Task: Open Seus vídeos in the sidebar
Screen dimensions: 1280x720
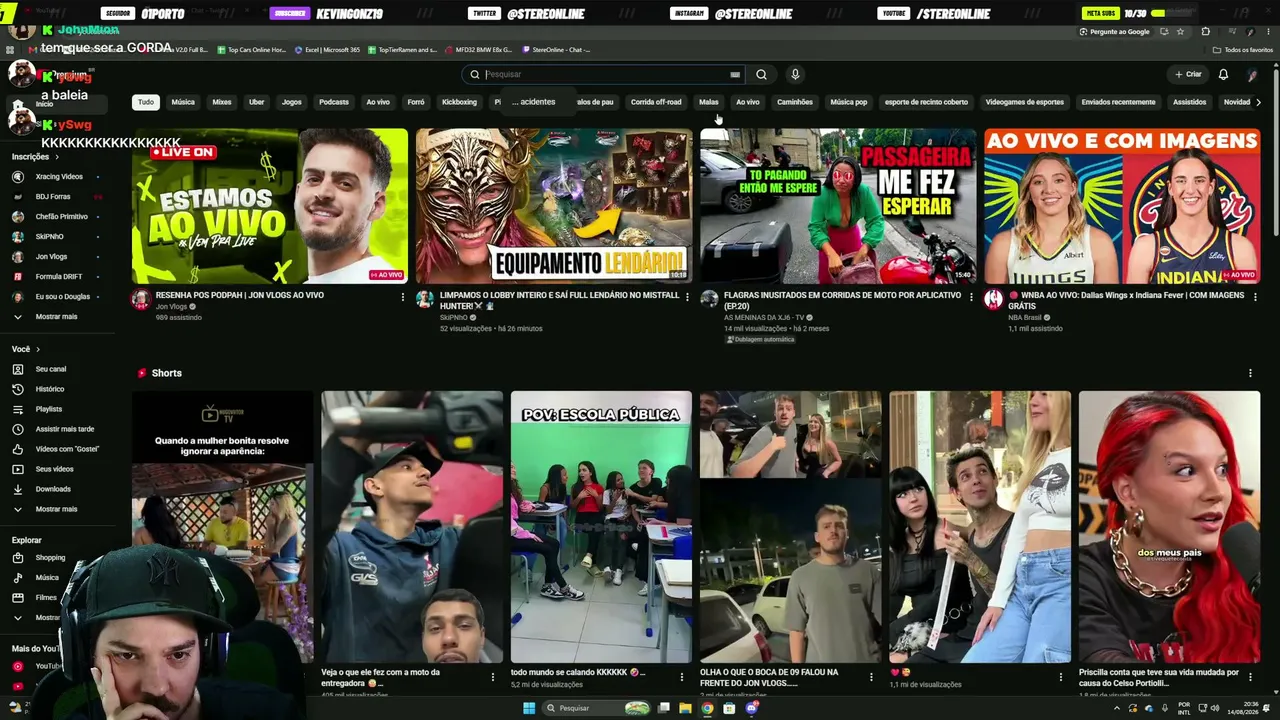Action: tap(55, 469)
